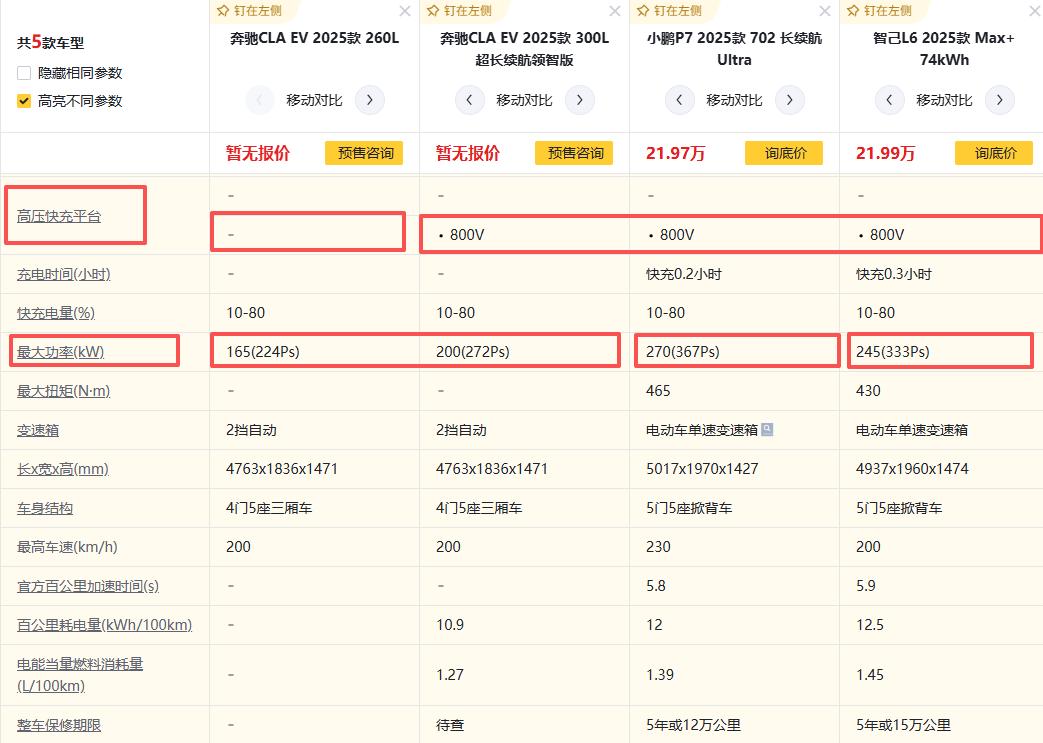Open magnifier icon beside 电动车单速变速箱

coord(767,430)
